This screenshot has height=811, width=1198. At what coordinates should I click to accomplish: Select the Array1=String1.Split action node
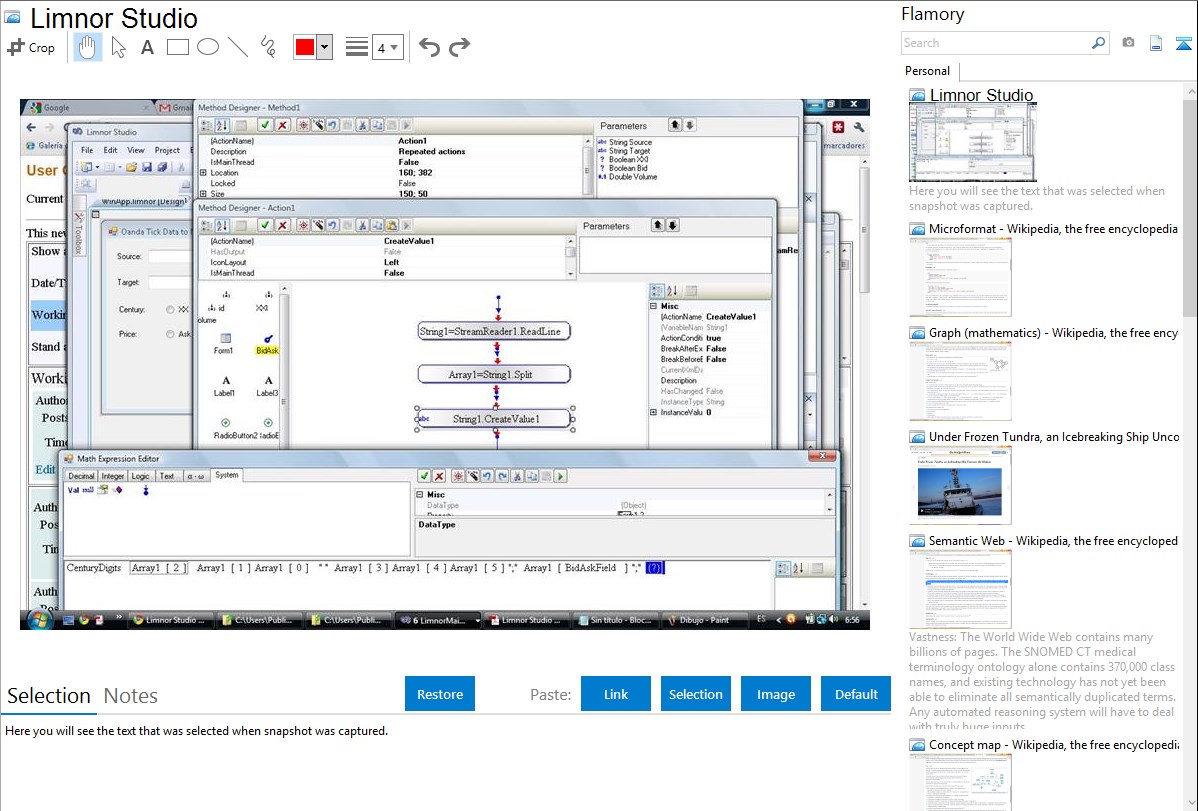pyautogui.click(x=494, y=375)
